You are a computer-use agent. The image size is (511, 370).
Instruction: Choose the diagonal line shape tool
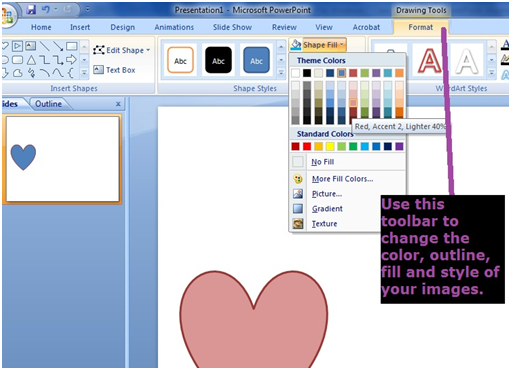tap(44, 46)
